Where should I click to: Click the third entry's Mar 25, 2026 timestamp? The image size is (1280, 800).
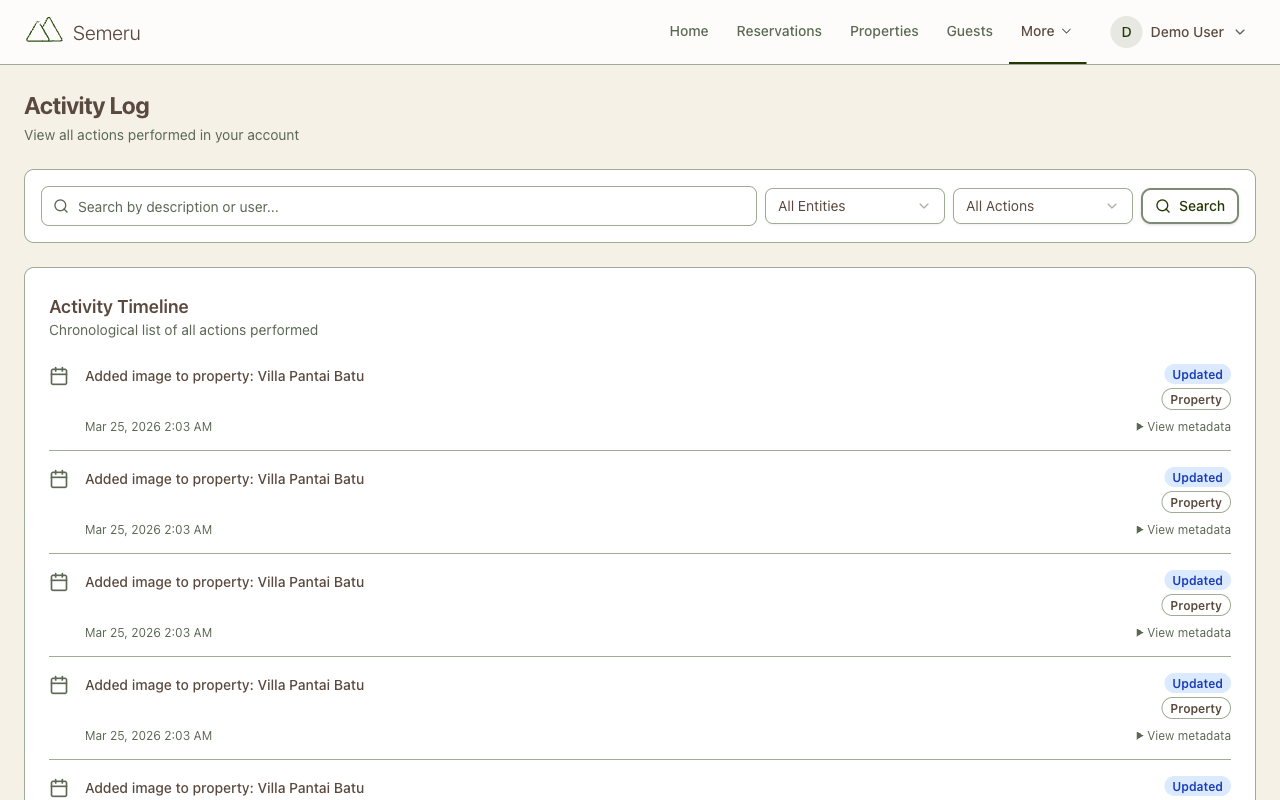click(149, 633)
